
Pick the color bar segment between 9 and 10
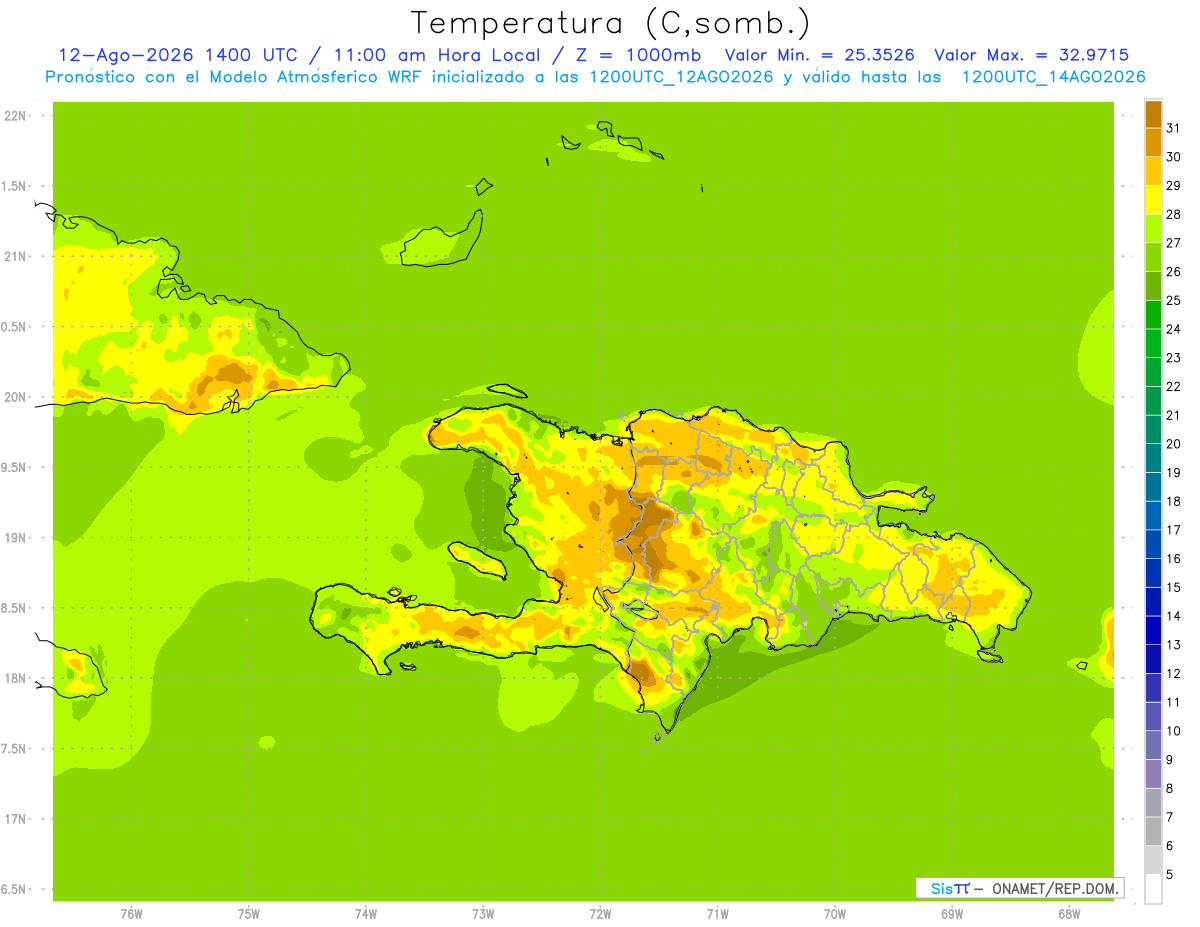pos(1153,746)
